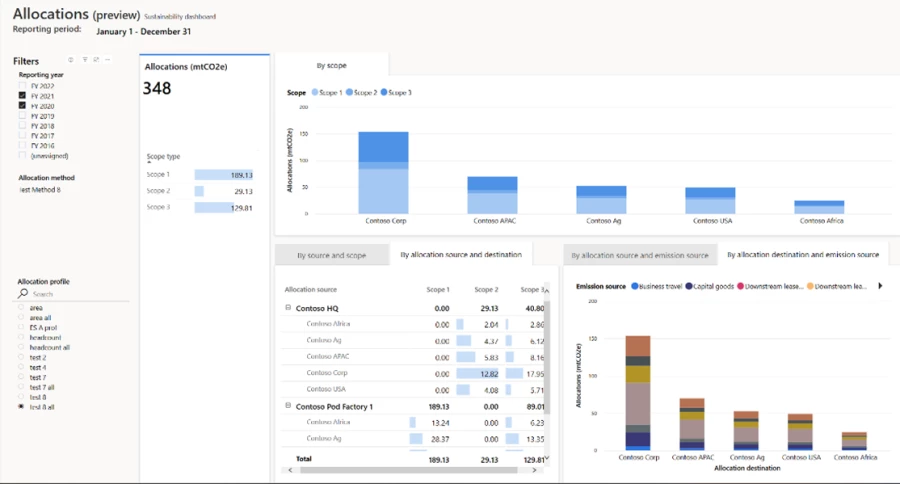Open the more options ellipsis in Filters header
Image resolution: width=900 pixels, height=484 pixels.
click(108, 60)
